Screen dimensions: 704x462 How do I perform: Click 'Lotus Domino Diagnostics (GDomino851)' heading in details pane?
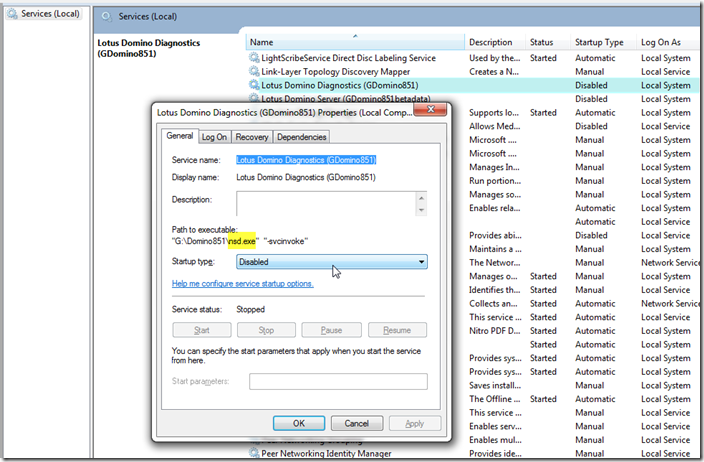point(149,48)
